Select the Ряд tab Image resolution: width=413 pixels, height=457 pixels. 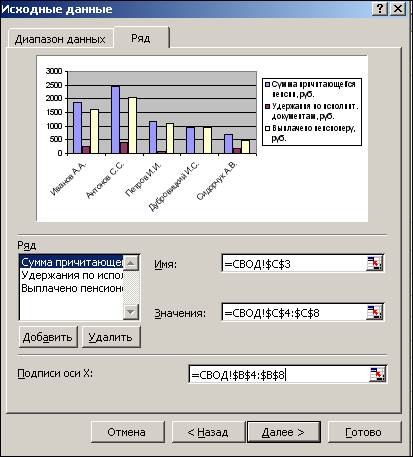point(141,38)
